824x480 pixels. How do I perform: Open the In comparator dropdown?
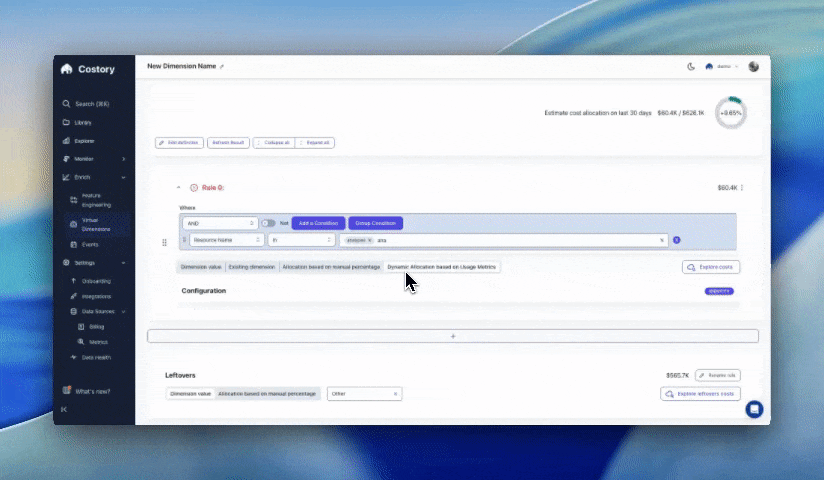(x=302, y=240)
